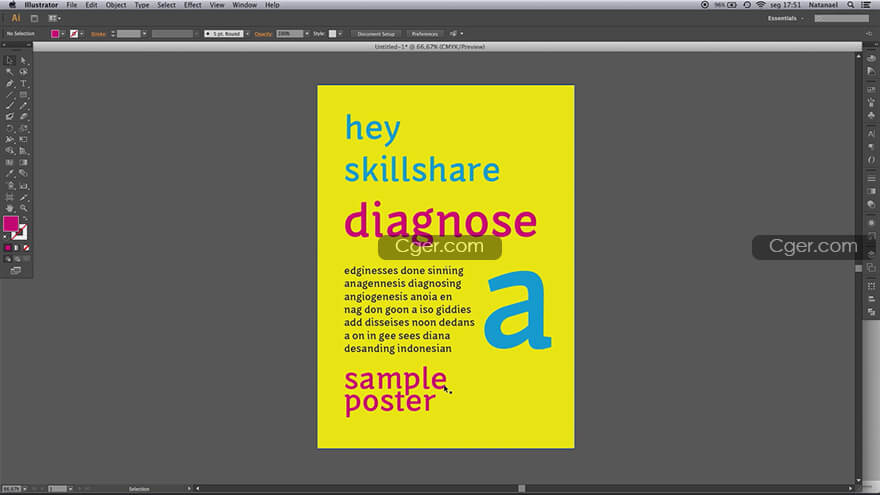
Task: Open the Window menu
Action: click(x=245, y=5)
